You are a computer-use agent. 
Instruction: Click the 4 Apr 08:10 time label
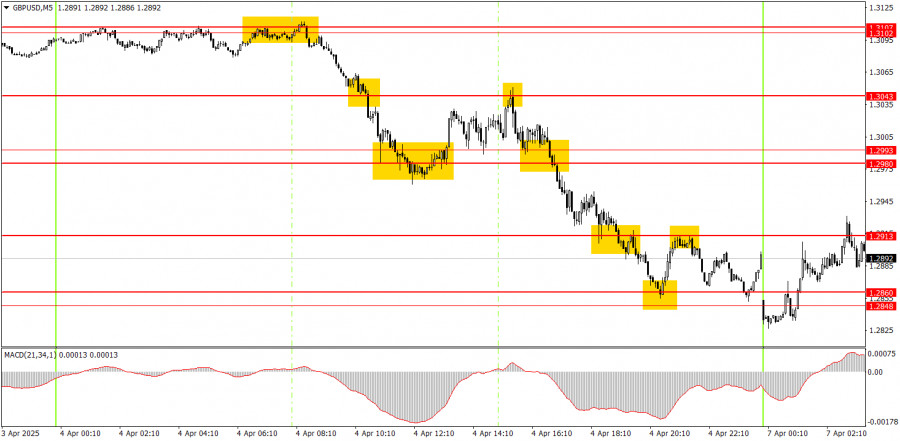317,434
